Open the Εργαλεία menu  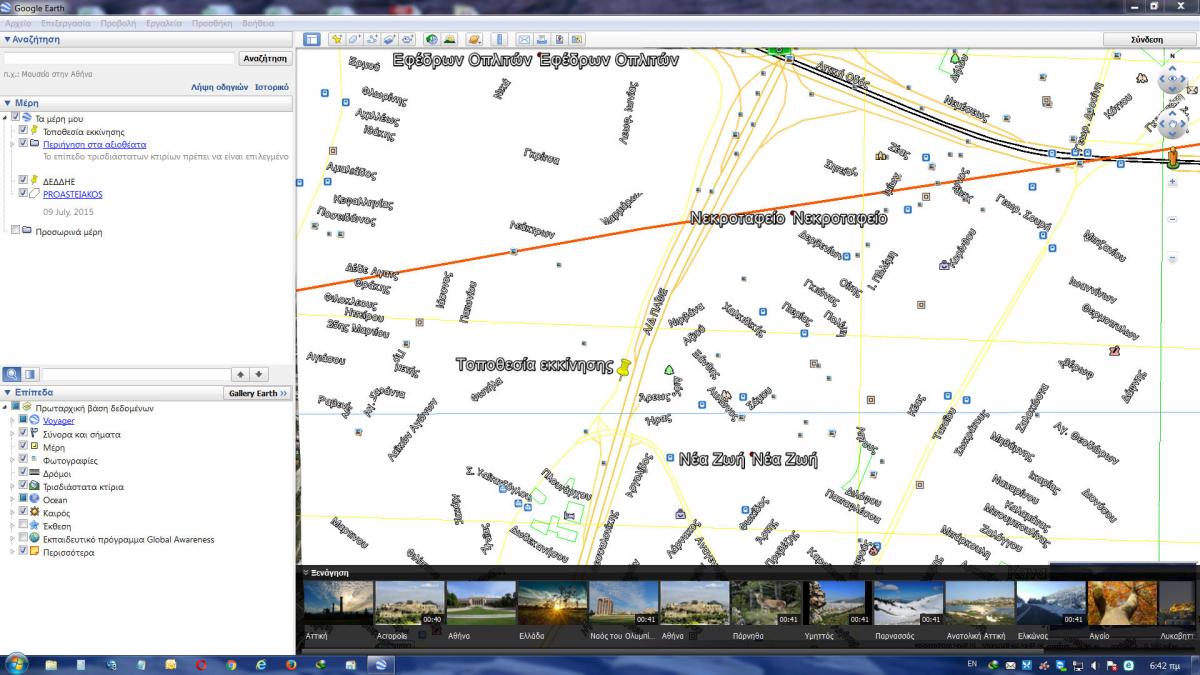[x=164, y=22]
